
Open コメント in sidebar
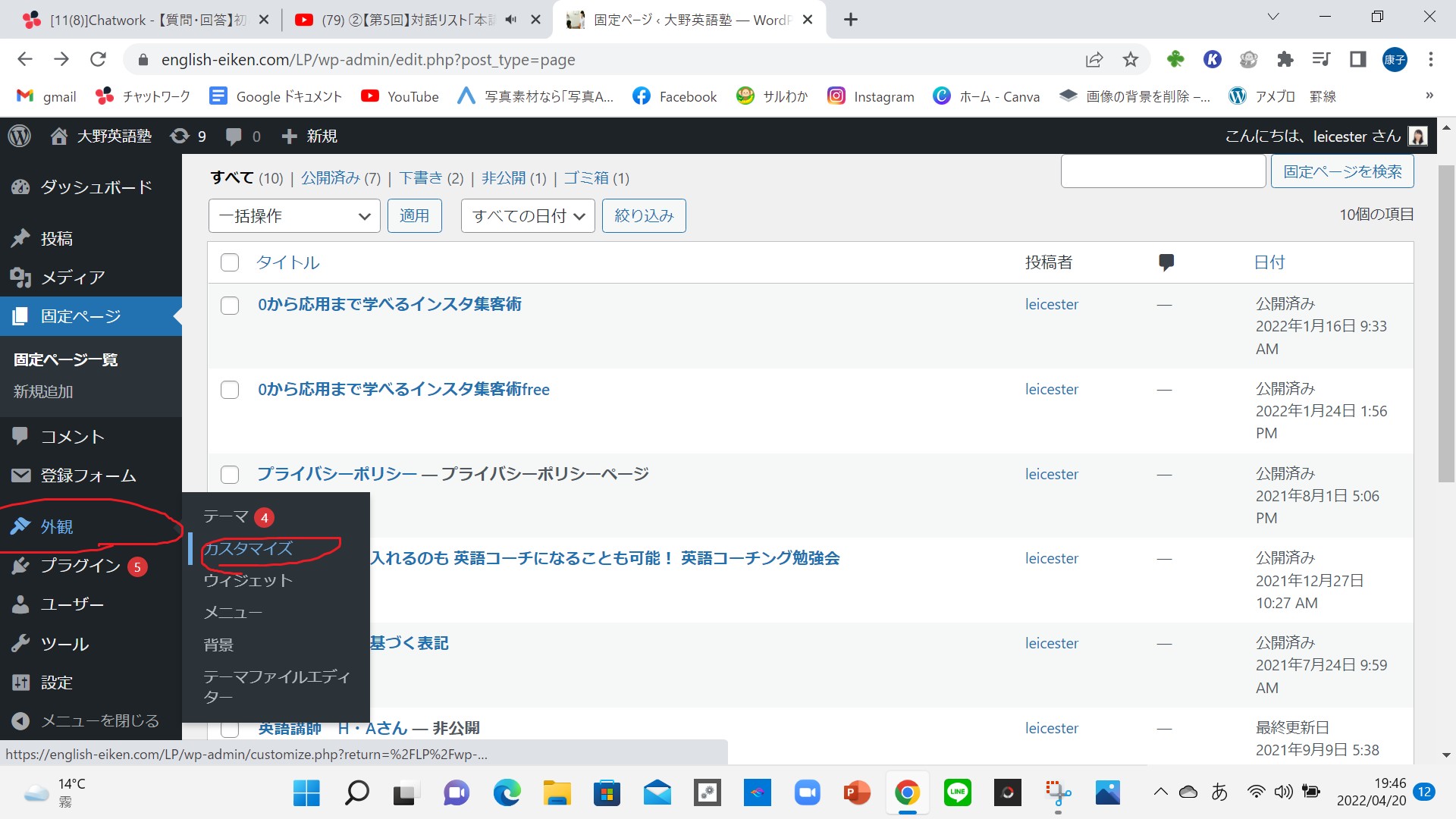coord(91,436)
